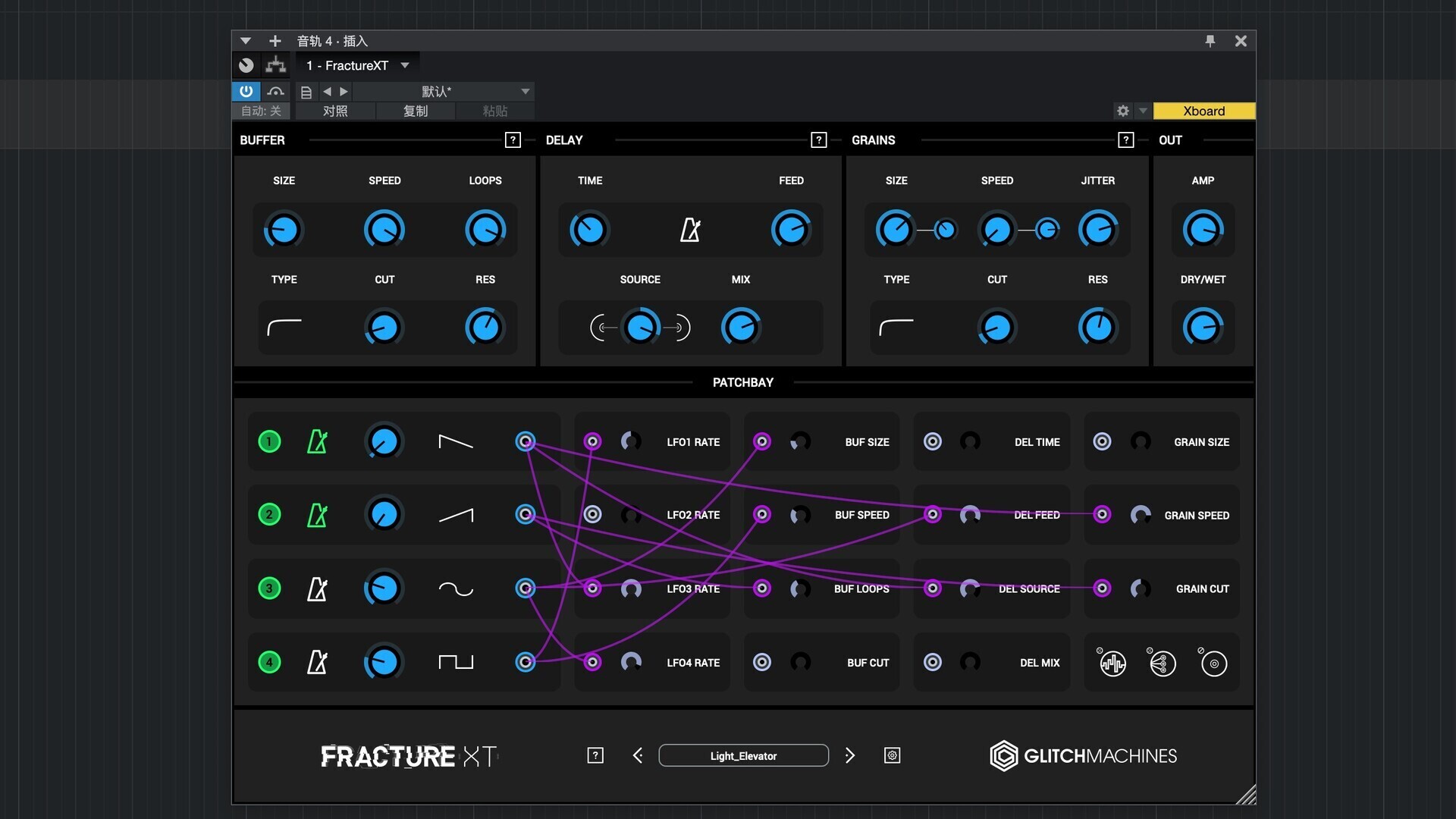This screenshot has height=819, width=1456.
Task: Click the BUF CUT input jack
Action: click(x=762, y=662)
